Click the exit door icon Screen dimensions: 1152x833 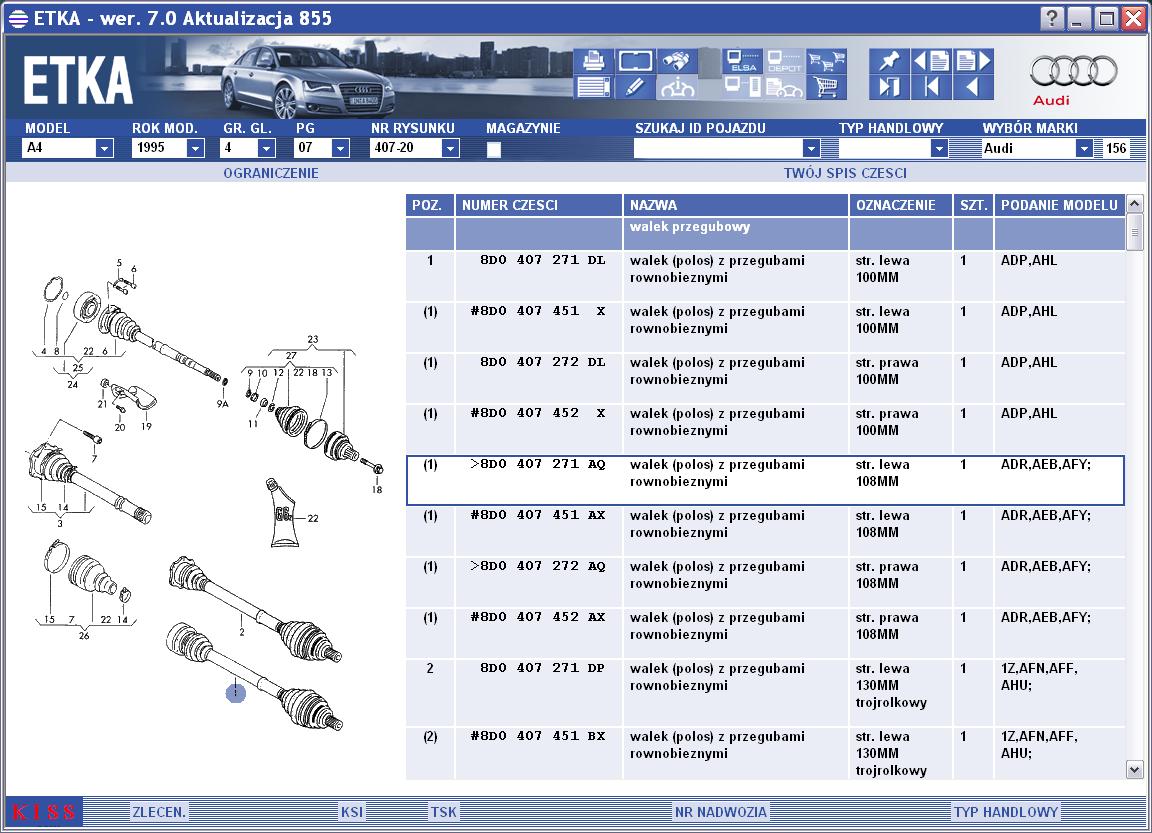pos(889,87)
